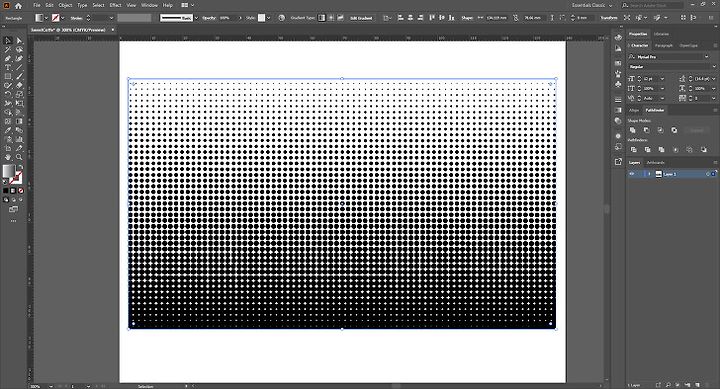Switch to the Libraries tab
Viewport: 720px width, 389px height.
661,34
